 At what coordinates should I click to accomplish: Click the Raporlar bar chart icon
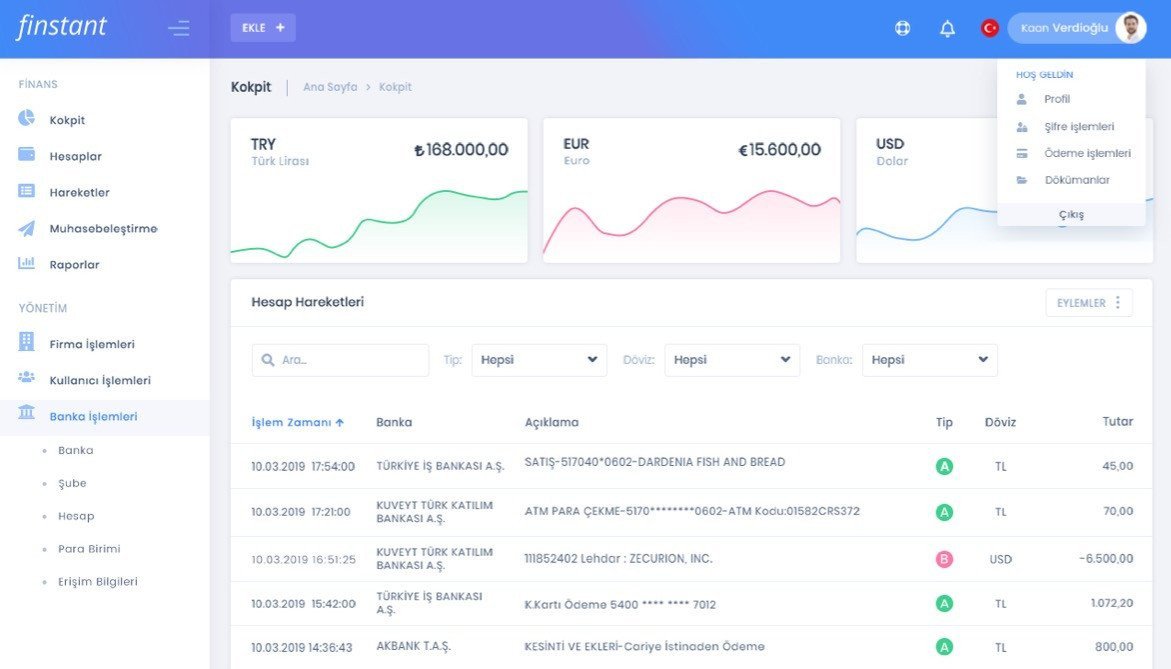tap(27, 264)
